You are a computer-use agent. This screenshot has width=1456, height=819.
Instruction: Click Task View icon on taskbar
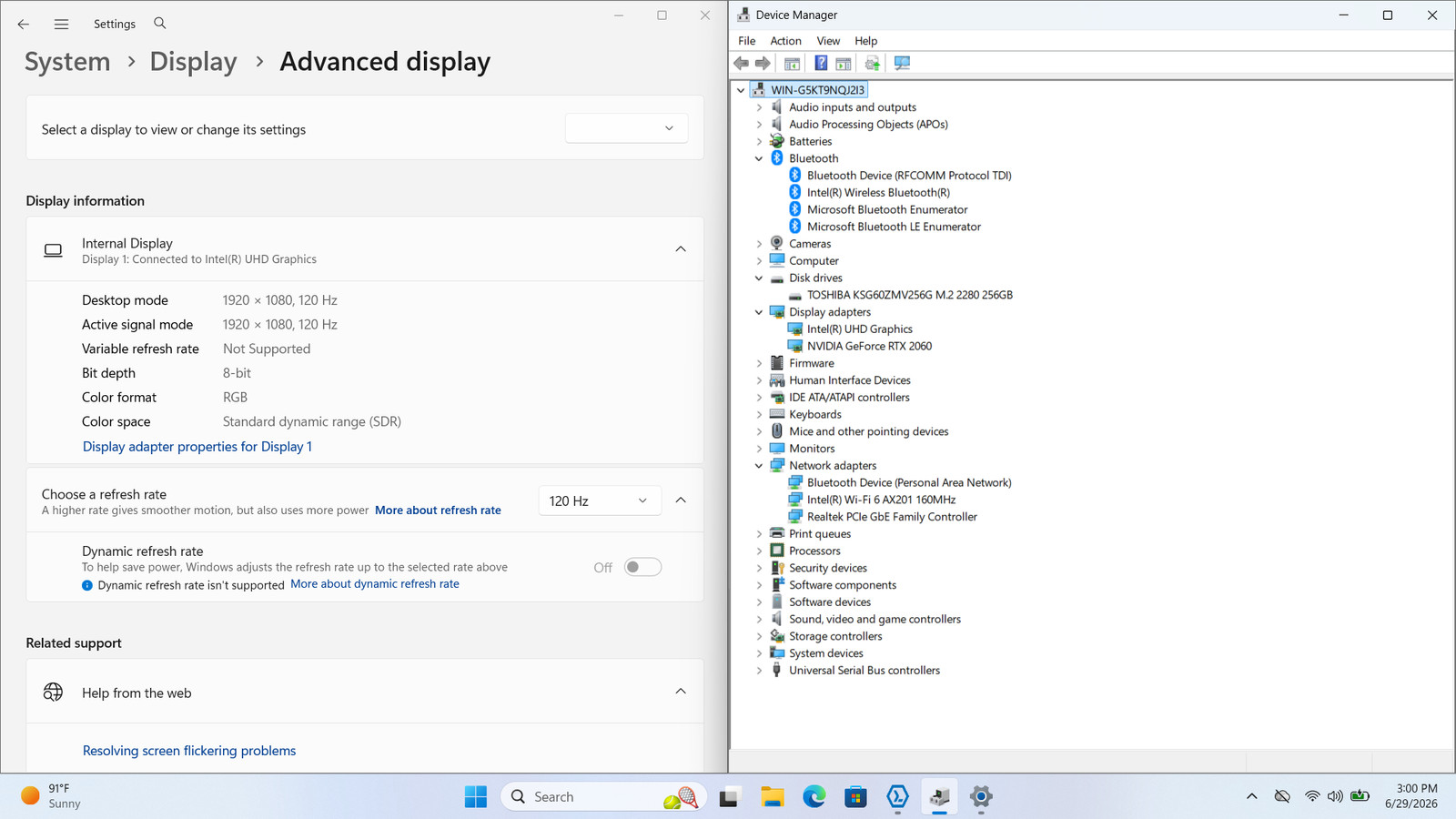click(x=730, y=797)
